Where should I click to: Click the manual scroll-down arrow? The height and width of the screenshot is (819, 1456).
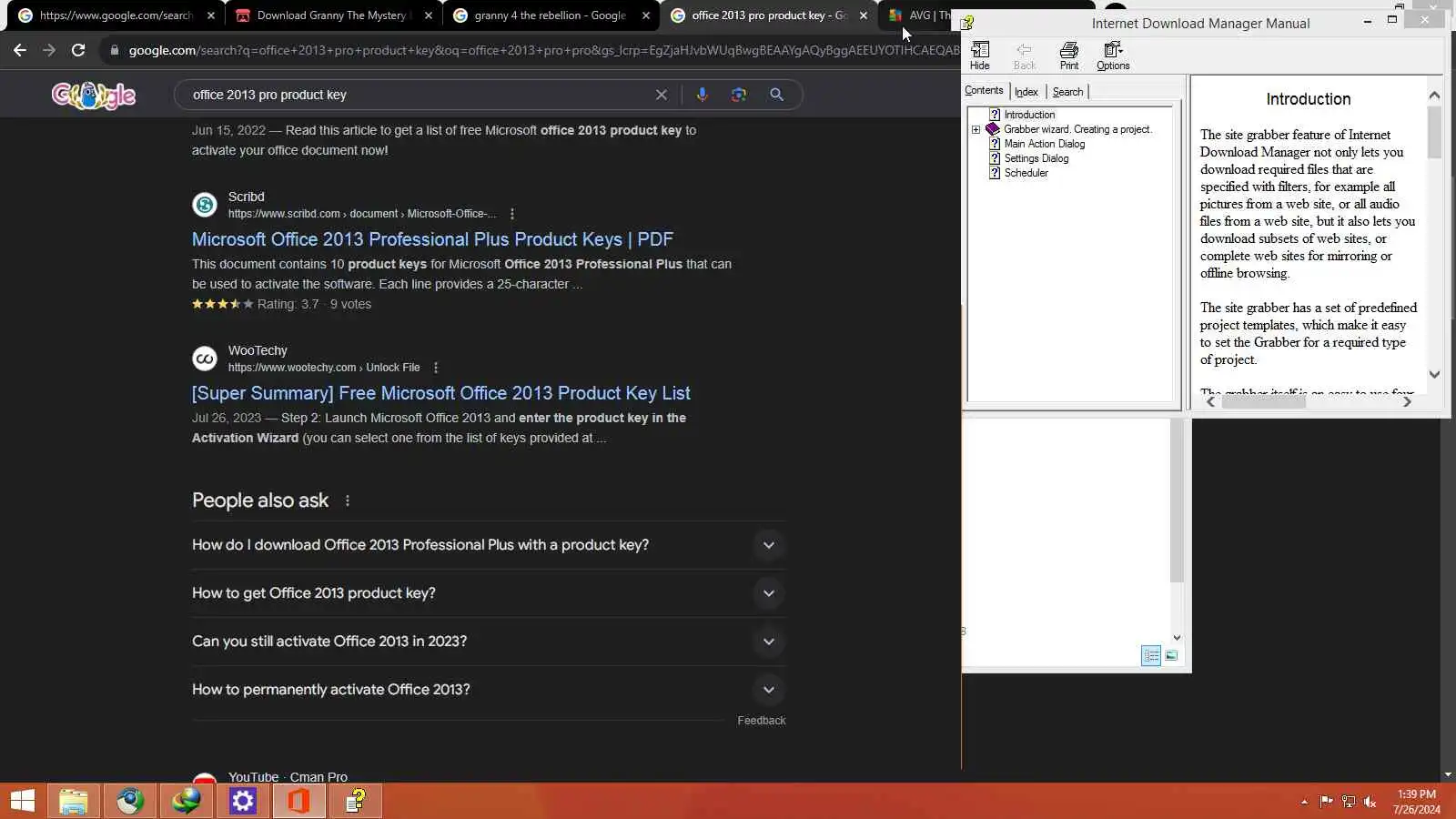point(1434,374)
